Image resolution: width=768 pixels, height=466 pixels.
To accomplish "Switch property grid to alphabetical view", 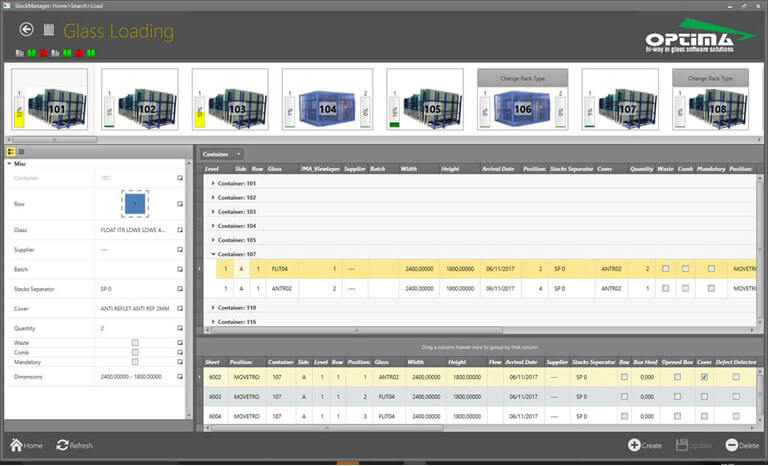I will coord(21,151).
